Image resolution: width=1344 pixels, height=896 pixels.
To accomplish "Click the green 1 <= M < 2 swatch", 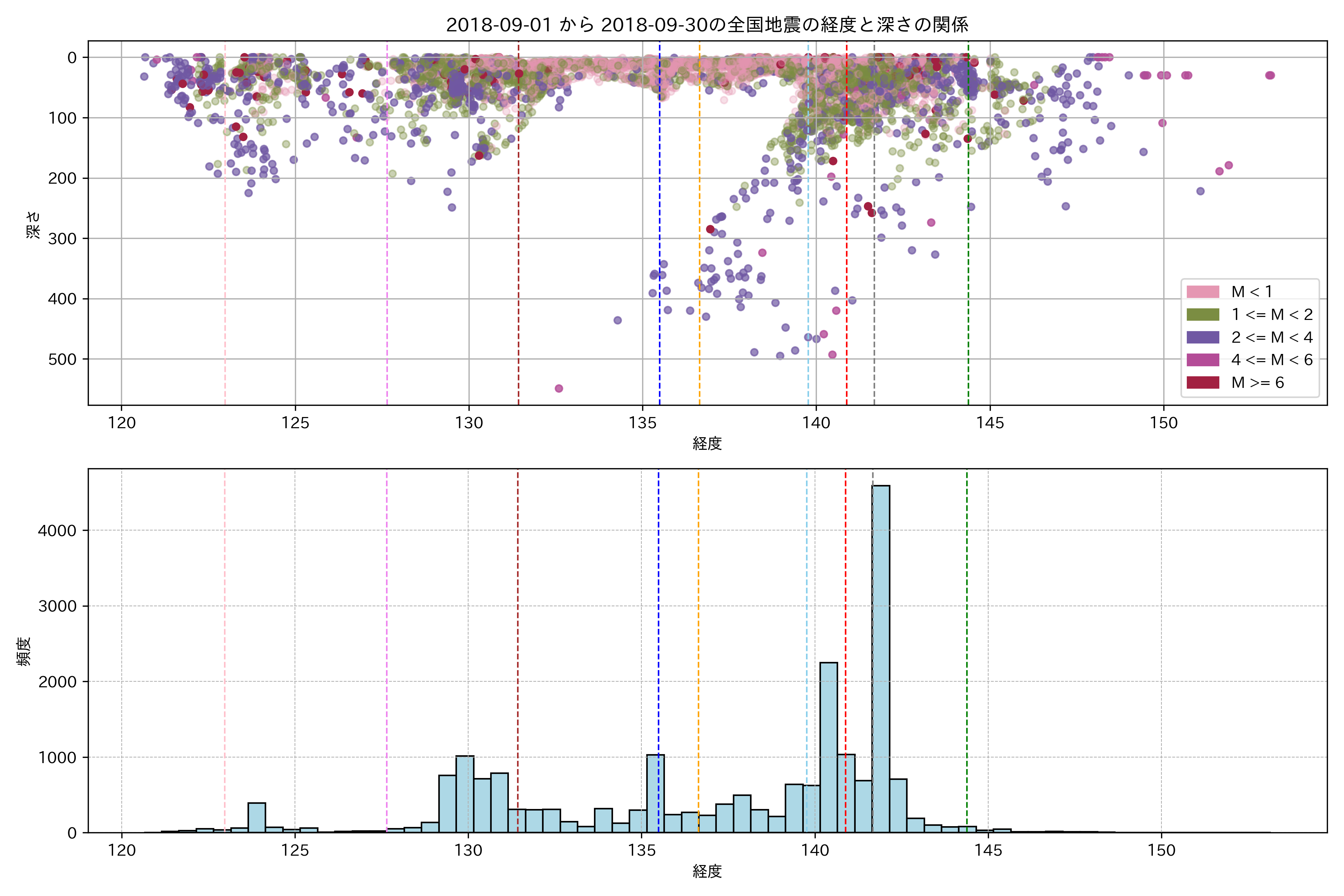I will pyautogui.click(x=1202, y=314).
